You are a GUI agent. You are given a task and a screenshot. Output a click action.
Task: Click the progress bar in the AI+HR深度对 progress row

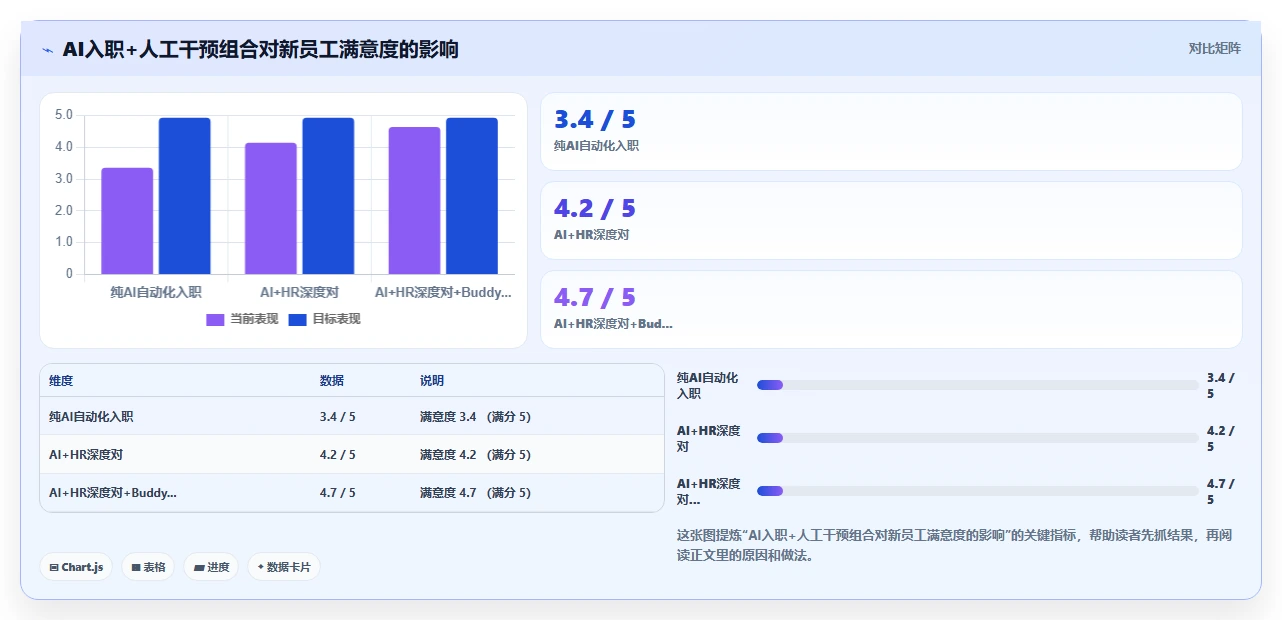pyautogui.click(x=978, y=438)
